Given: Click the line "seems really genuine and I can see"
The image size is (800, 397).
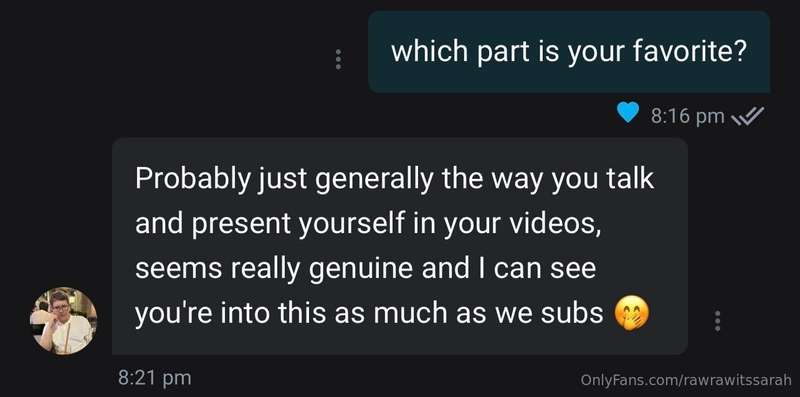Looking at the screenshot, I should click(x=365, y=269).
